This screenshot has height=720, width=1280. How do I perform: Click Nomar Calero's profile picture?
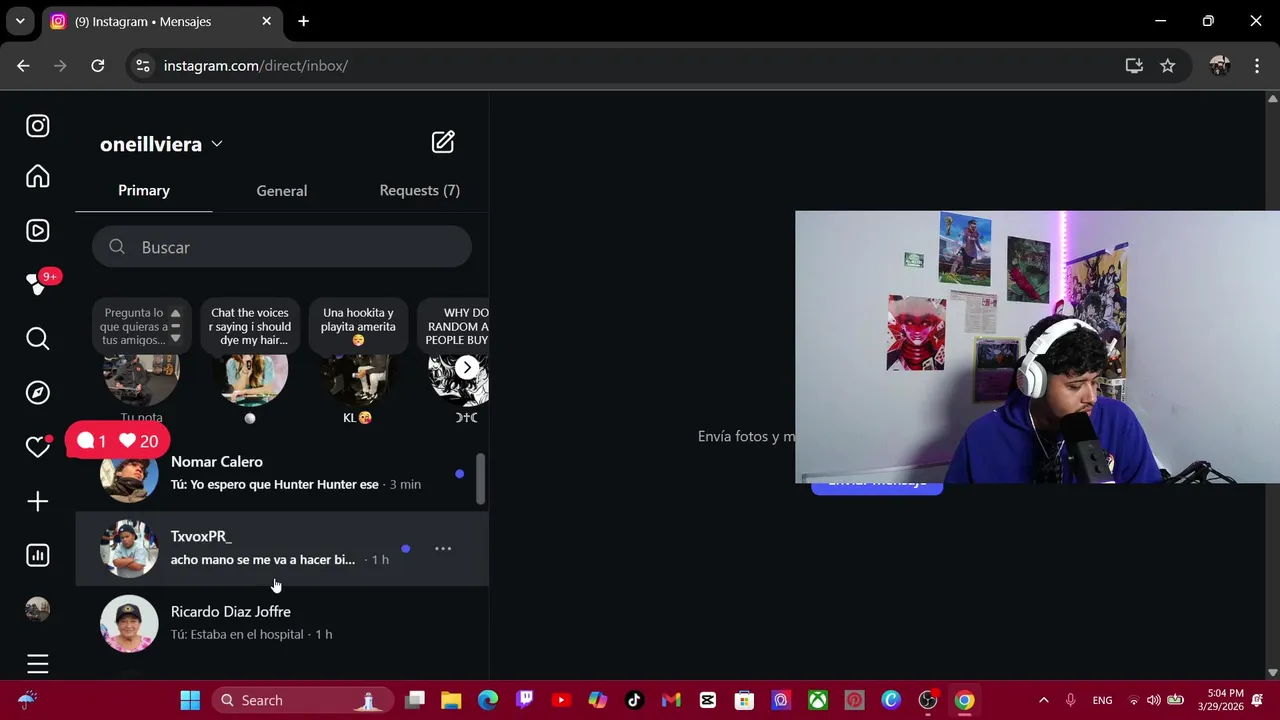click(x=129, y=476)
